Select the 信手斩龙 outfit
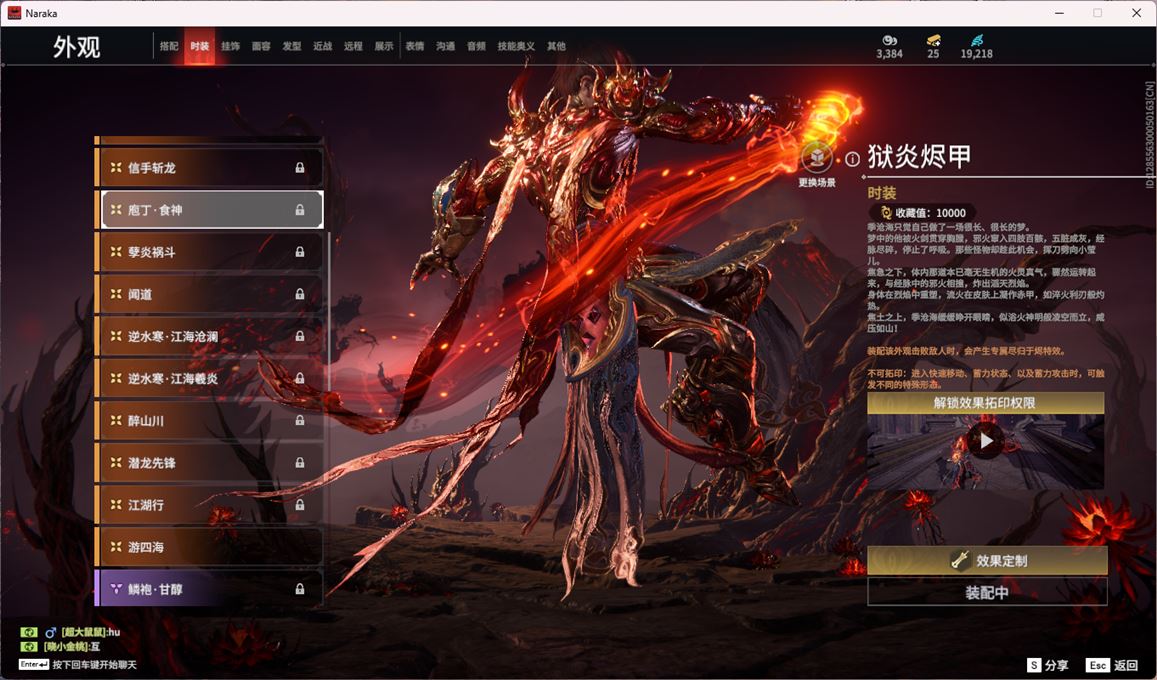Image resolution: width=1157 pixels, height=680 pixels. pos(209,167)
